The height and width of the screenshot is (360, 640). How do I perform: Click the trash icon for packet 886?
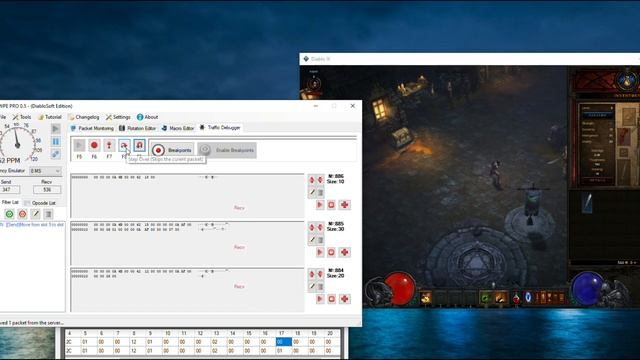point(320,192)
